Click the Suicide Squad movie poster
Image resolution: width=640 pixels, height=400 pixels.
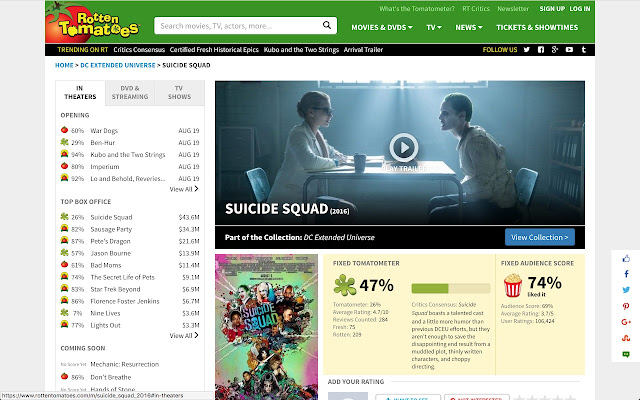pos(267,327)
